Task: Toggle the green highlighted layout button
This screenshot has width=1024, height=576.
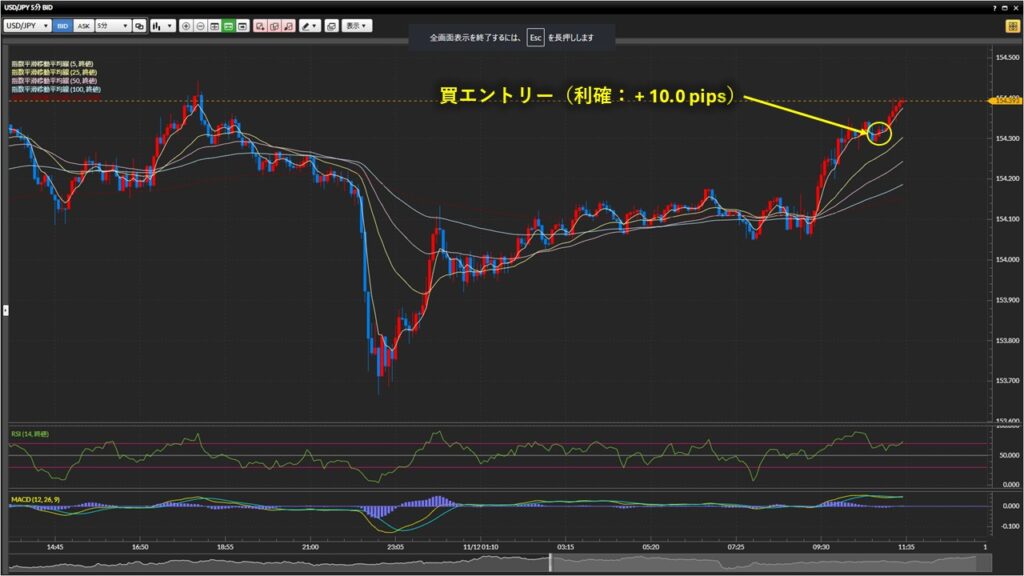Action: [228, 25]
